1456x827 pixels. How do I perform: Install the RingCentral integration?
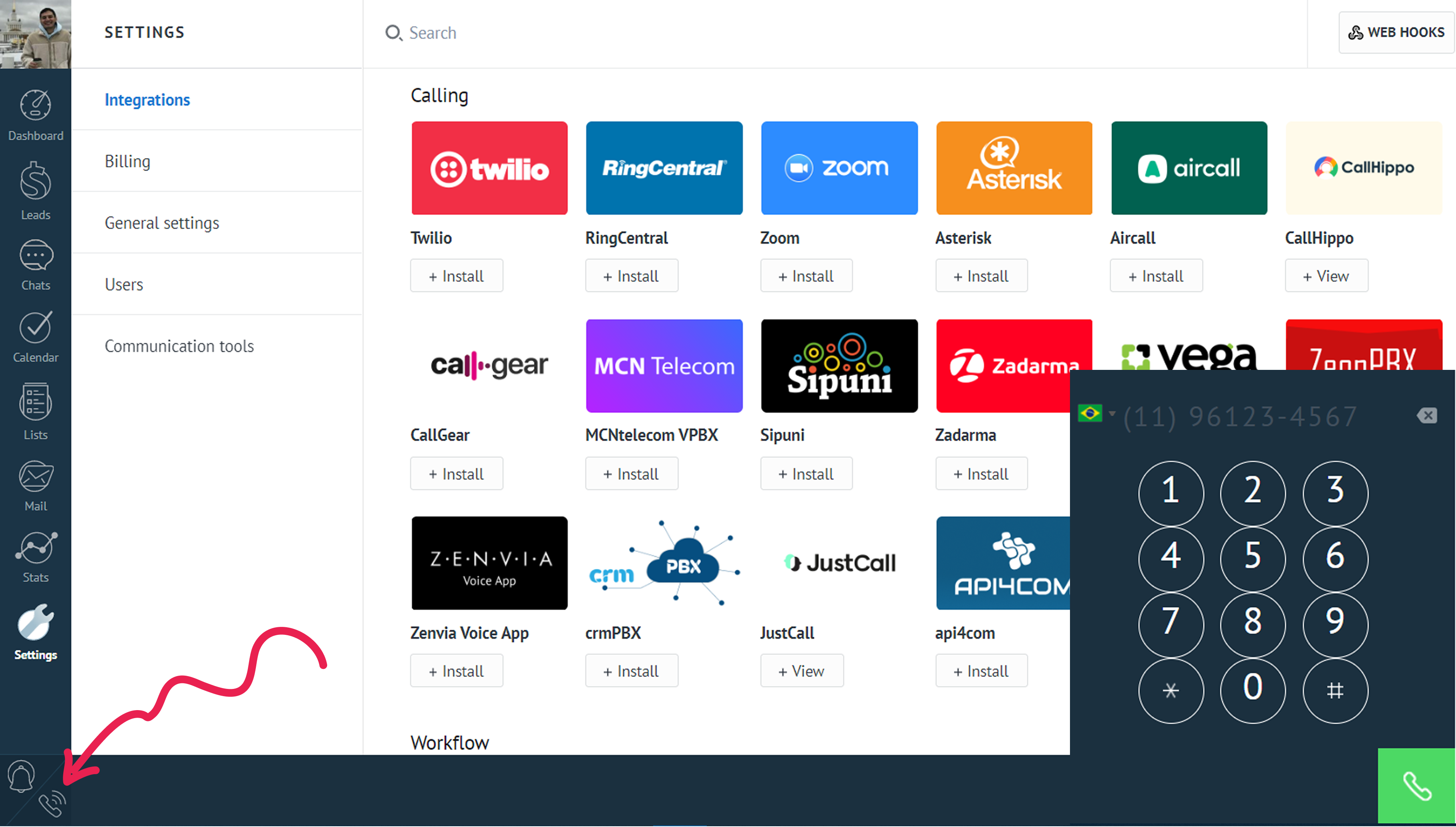coord(632,276)
